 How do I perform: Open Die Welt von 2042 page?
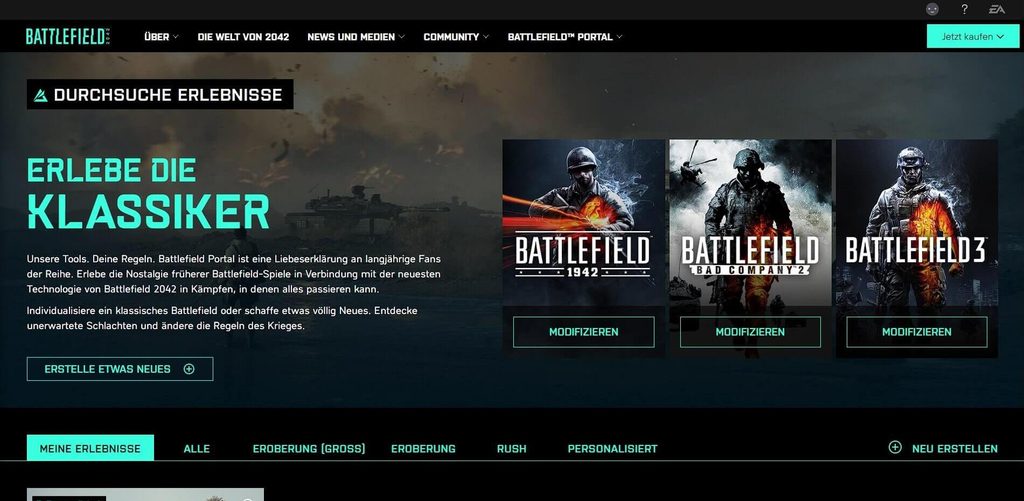[243, 37]
